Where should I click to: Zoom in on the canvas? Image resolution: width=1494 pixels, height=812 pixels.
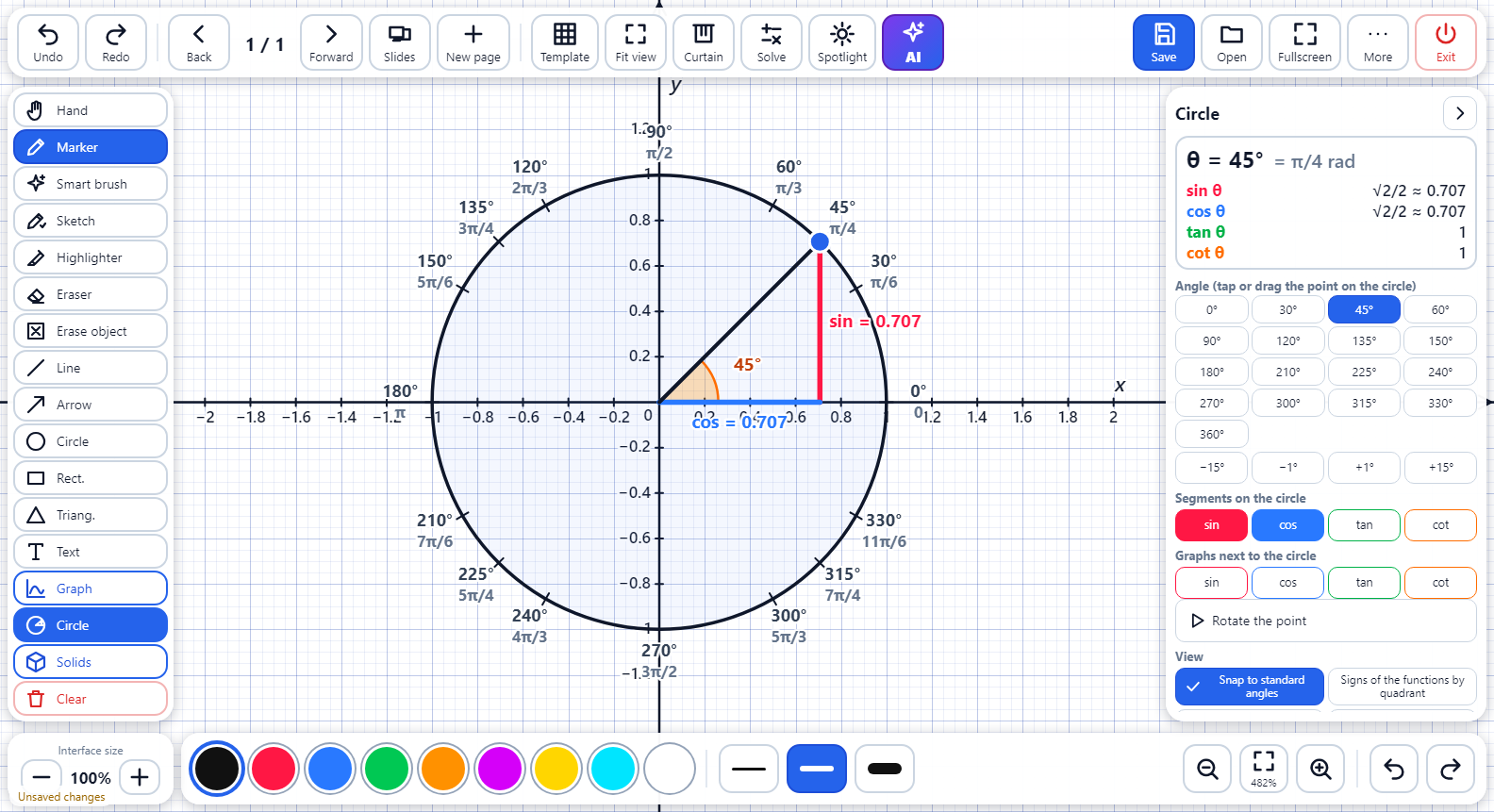click(1320, 769)
